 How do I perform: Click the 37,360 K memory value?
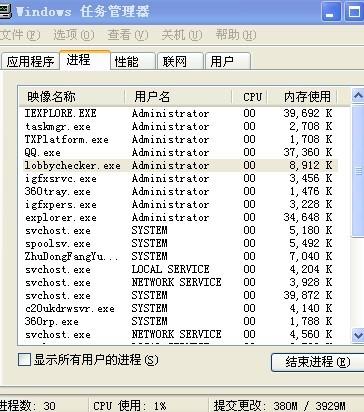[x=308, y=152]
